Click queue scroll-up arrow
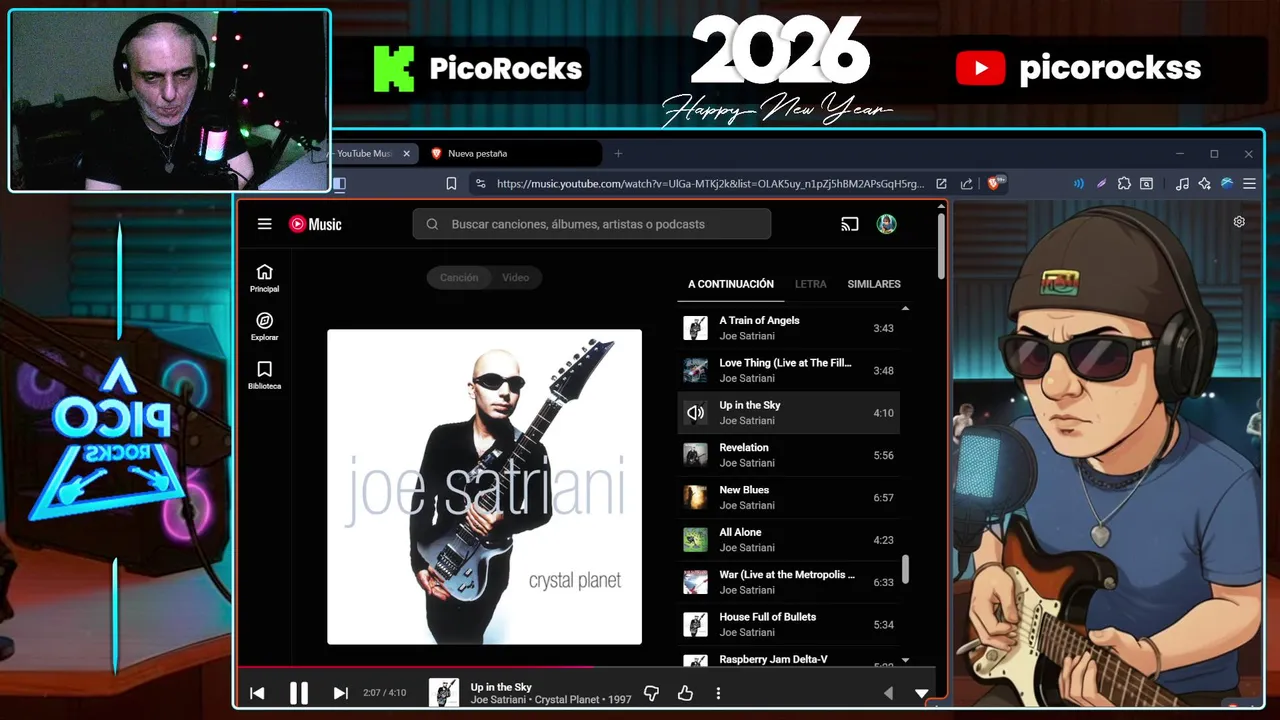 point(905,308)
